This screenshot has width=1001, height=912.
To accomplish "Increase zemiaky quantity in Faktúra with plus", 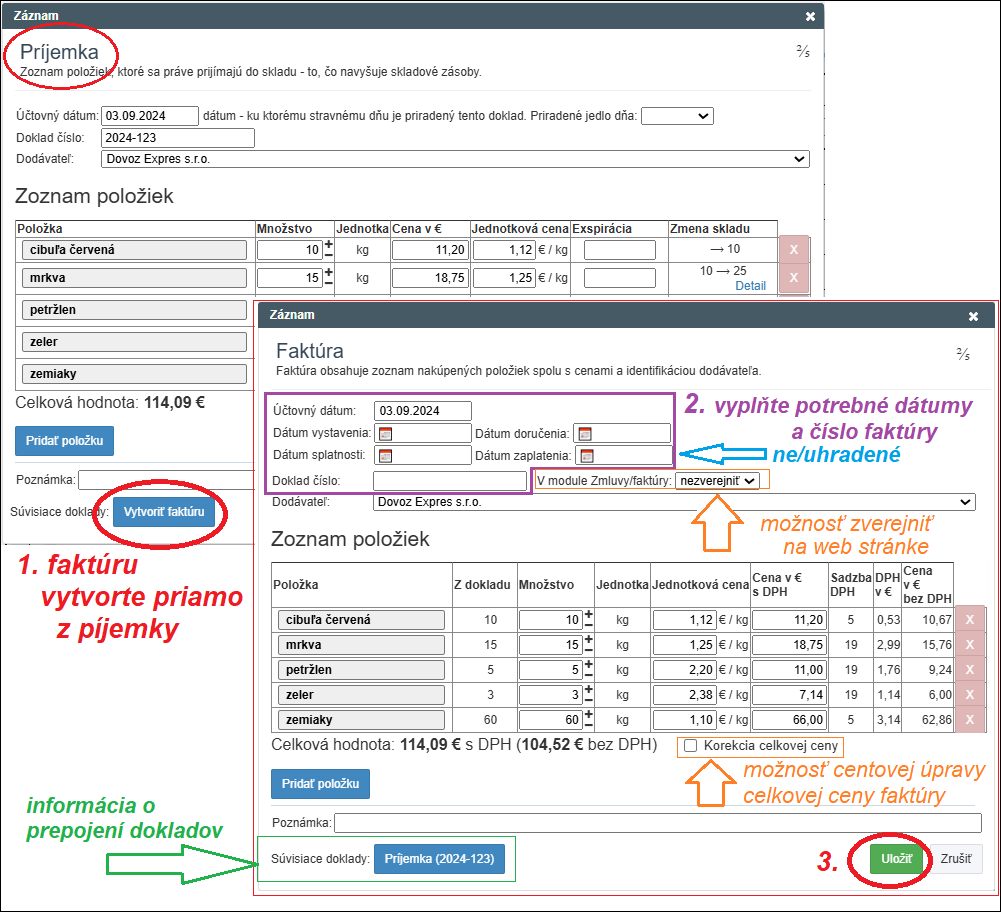I will coord(589,714).
